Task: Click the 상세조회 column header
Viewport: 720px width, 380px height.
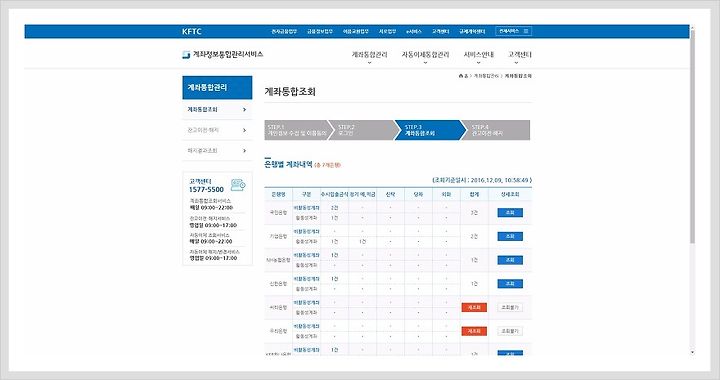Action: 510,195
